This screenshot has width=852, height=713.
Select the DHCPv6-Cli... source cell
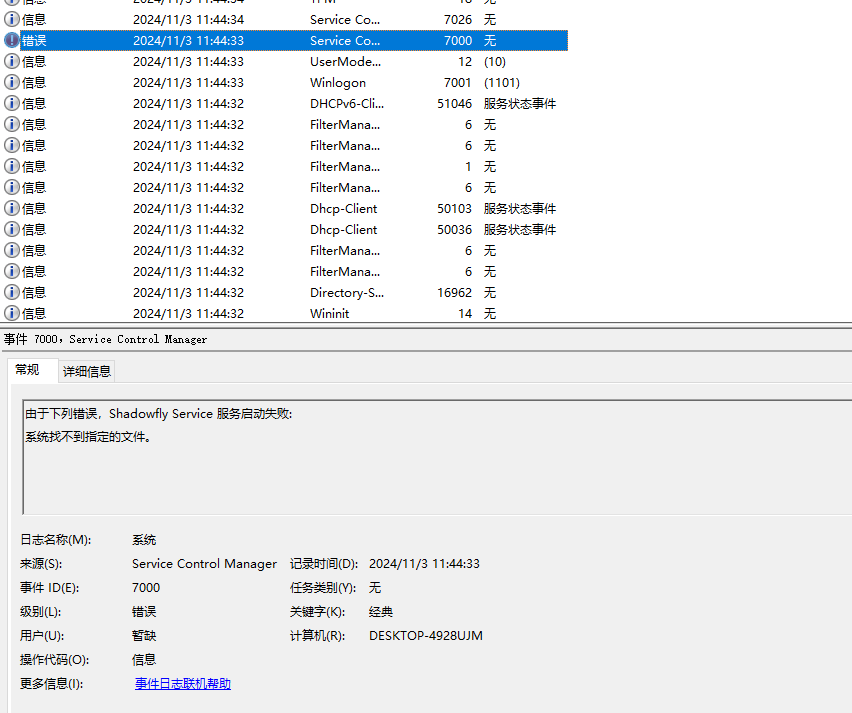[x=347, y=103]
